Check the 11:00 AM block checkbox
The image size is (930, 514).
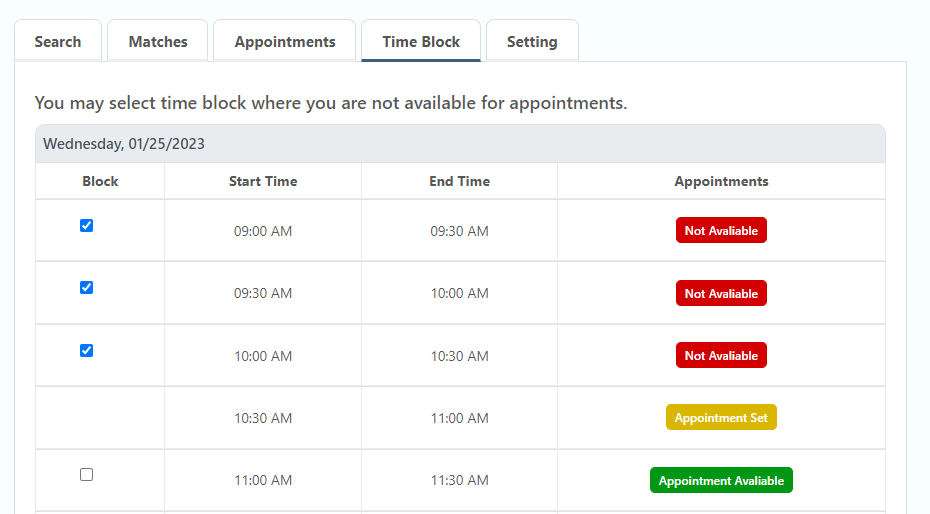tap(86, 475)
